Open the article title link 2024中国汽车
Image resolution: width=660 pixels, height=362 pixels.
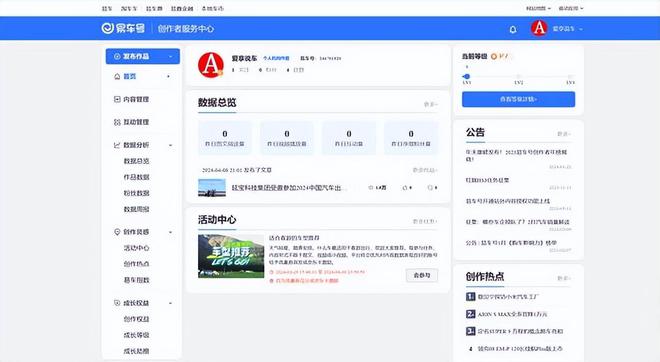tap(290, 188)
